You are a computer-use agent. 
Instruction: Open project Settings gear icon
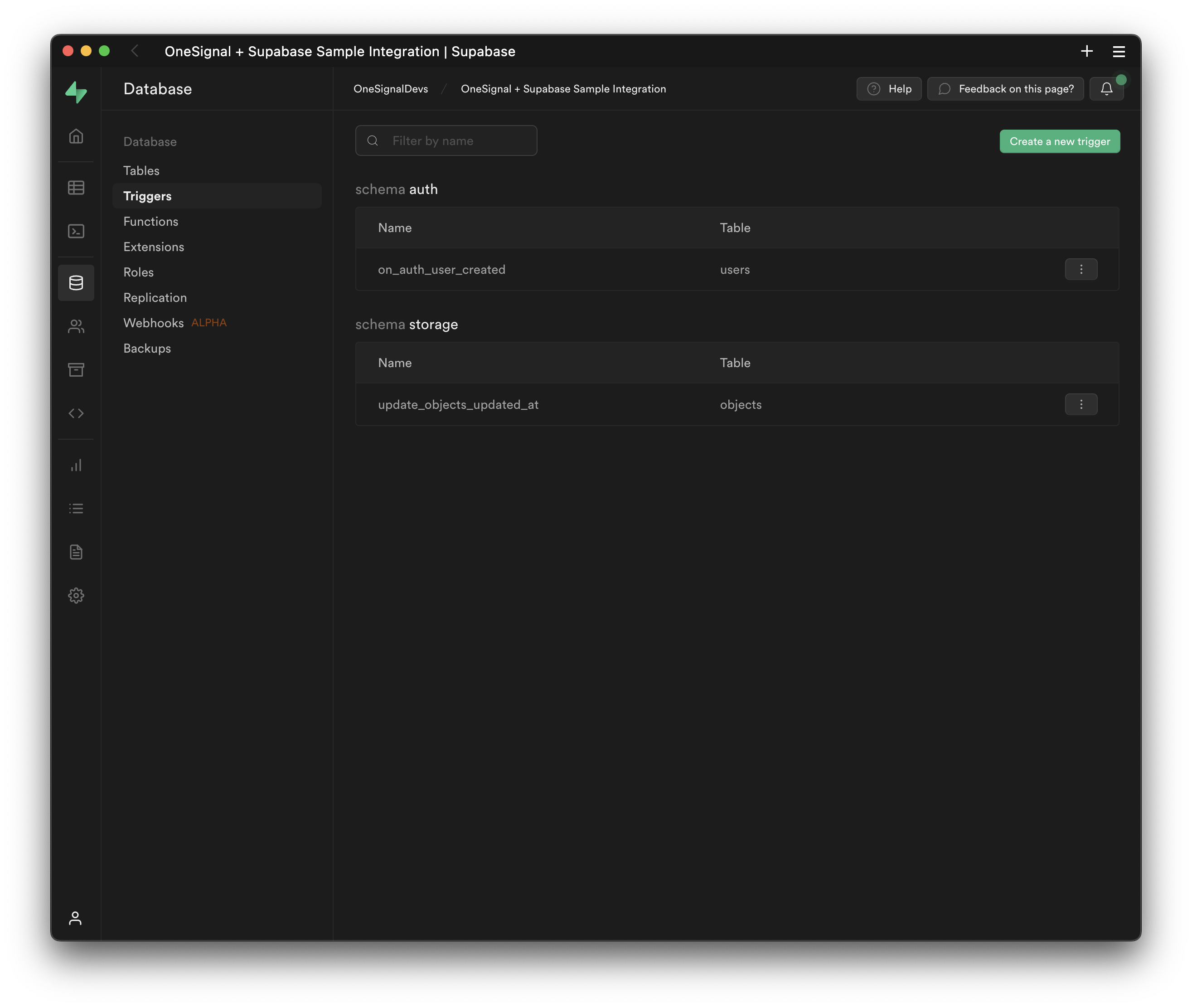pos(76,596)
